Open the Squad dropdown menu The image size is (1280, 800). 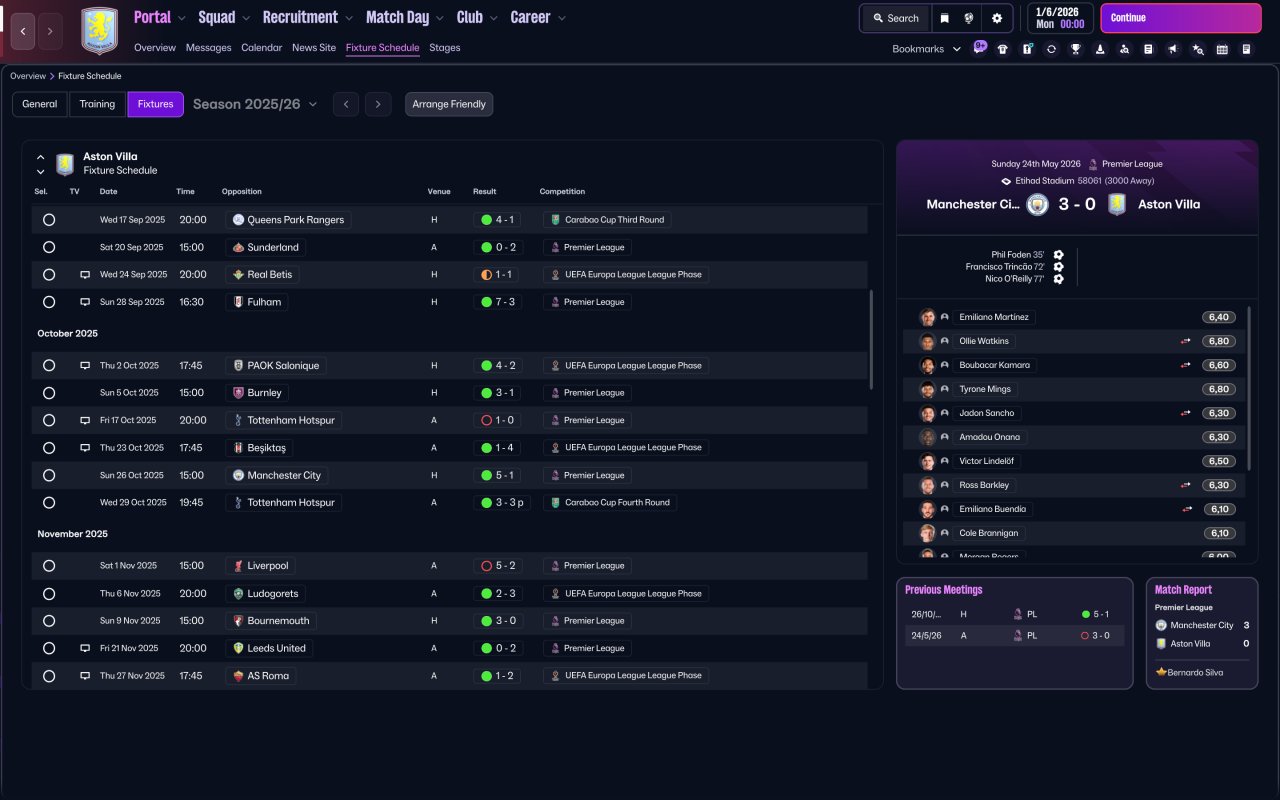[224, 17]
